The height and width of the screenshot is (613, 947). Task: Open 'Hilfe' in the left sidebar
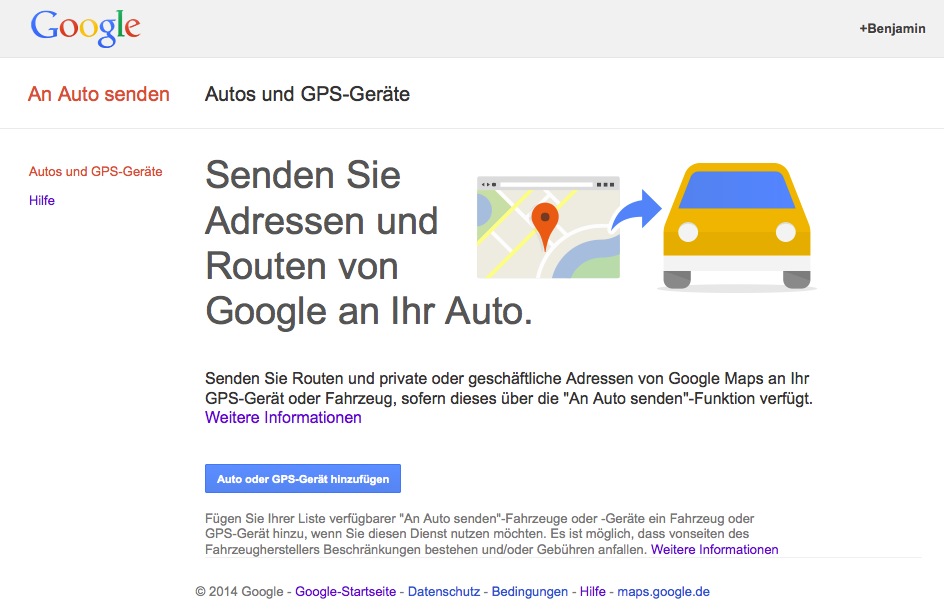(x=42, y=201)
